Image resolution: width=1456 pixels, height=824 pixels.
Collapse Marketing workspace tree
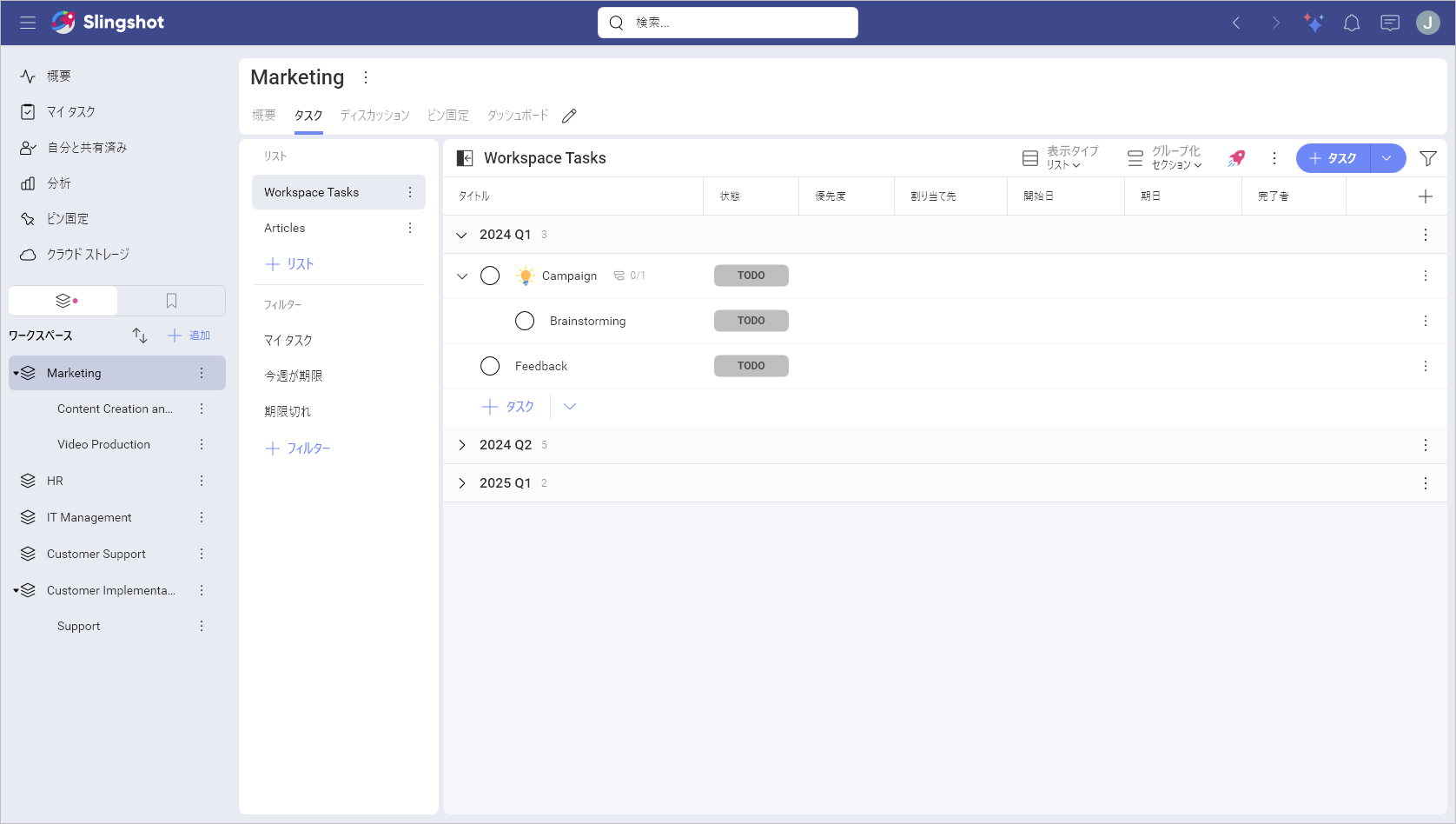(17, 373)
